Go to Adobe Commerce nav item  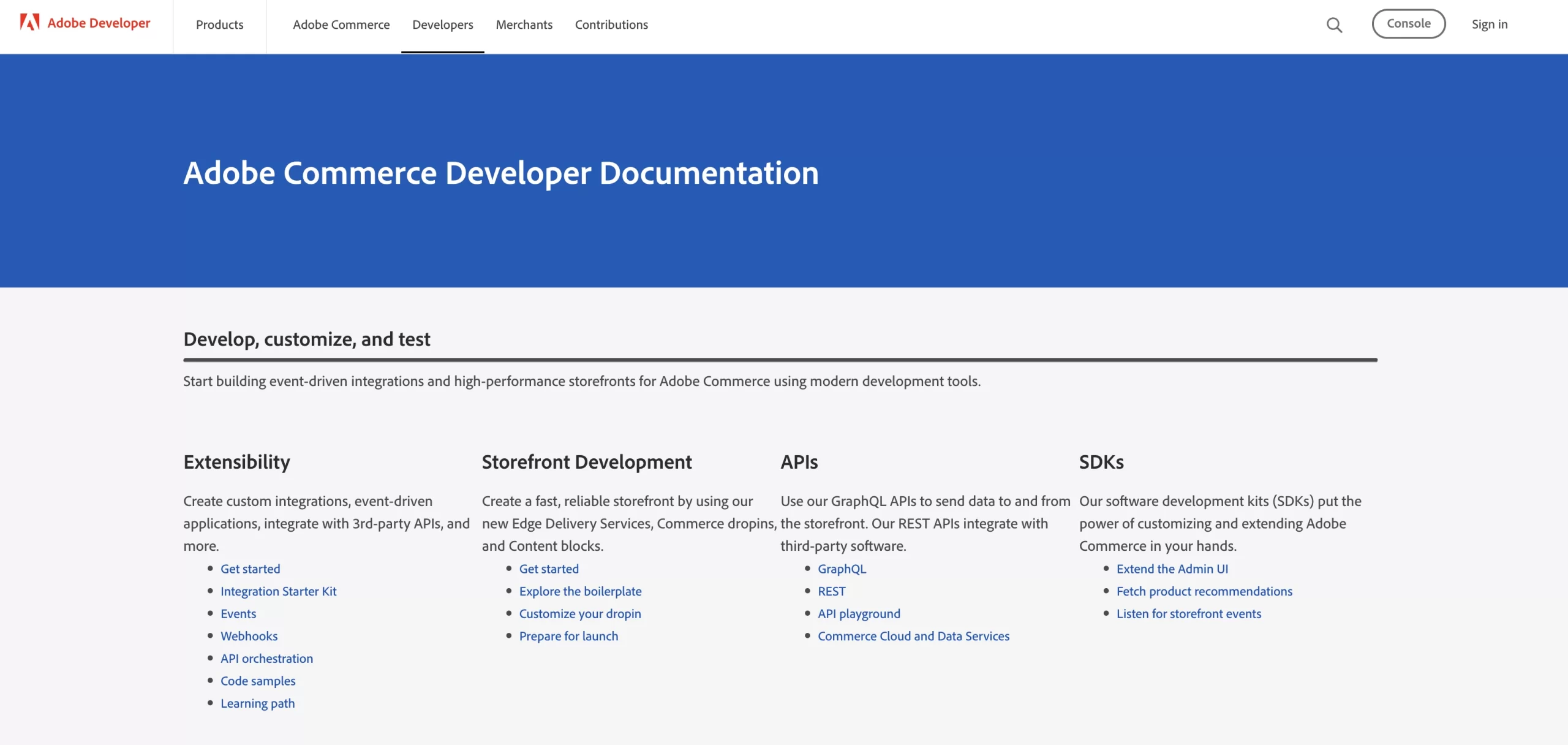click(x=341, y=25)
